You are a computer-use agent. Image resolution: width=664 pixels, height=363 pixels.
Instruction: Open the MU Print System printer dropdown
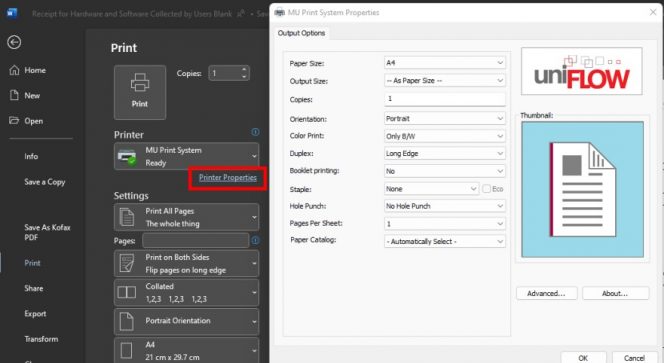point(186,156)
